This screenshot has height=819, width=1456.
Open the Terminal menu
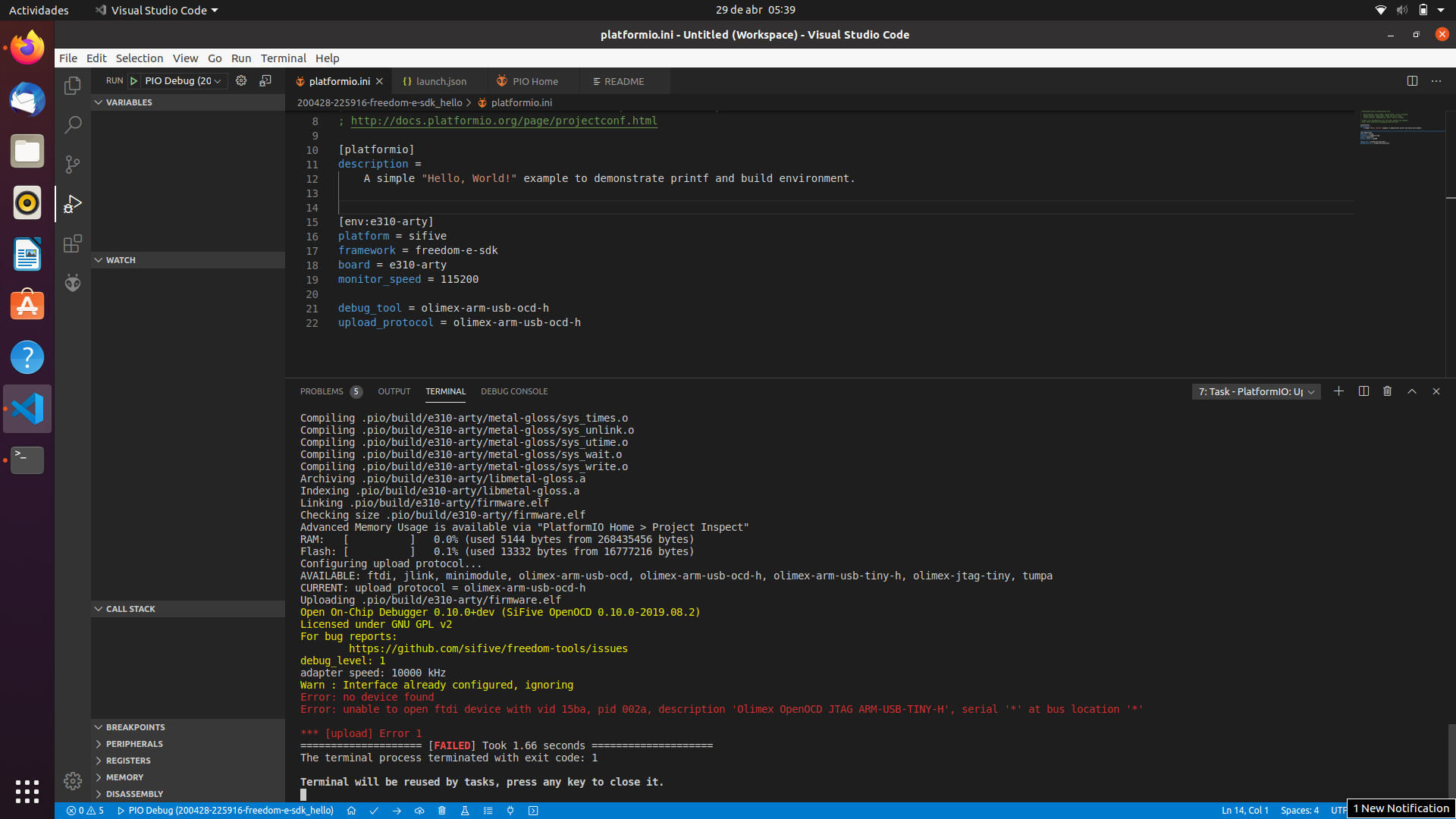283,58
